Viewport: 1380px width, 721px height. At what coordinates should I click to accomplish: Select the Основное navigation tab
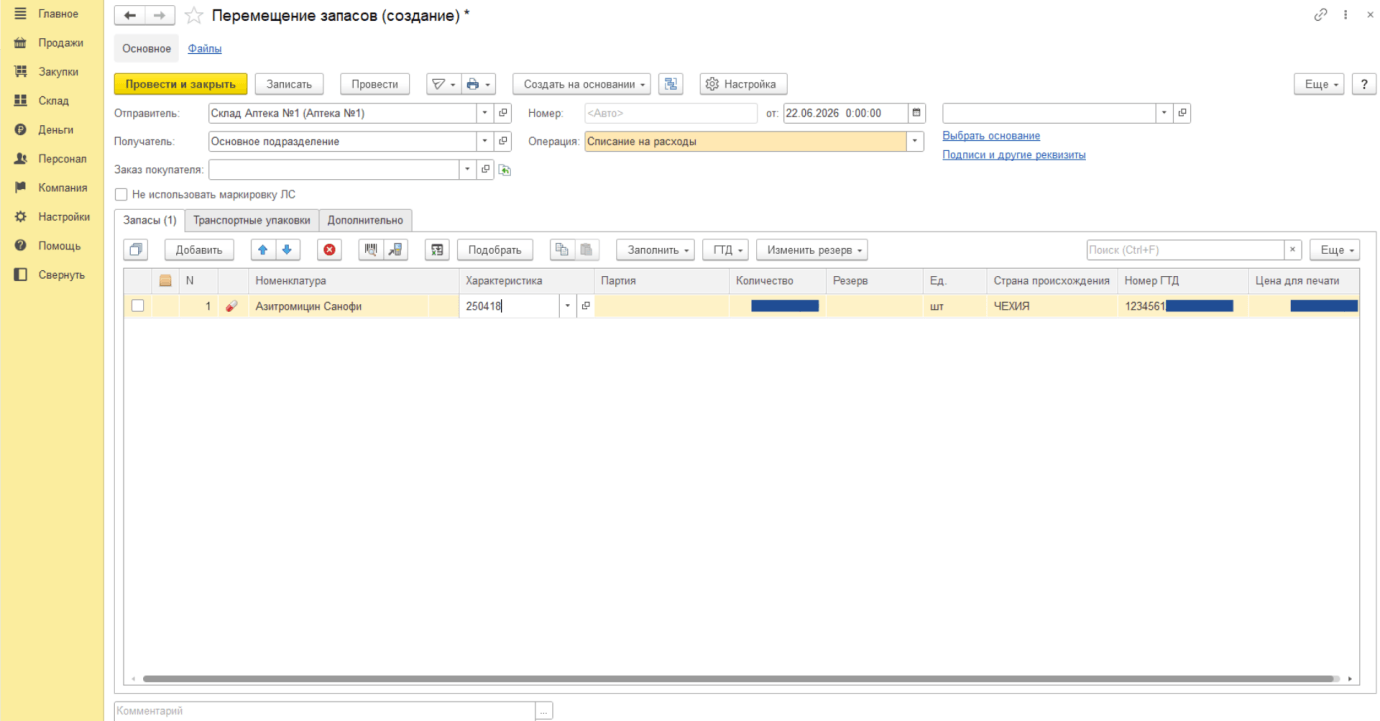[x=147, y=48]
